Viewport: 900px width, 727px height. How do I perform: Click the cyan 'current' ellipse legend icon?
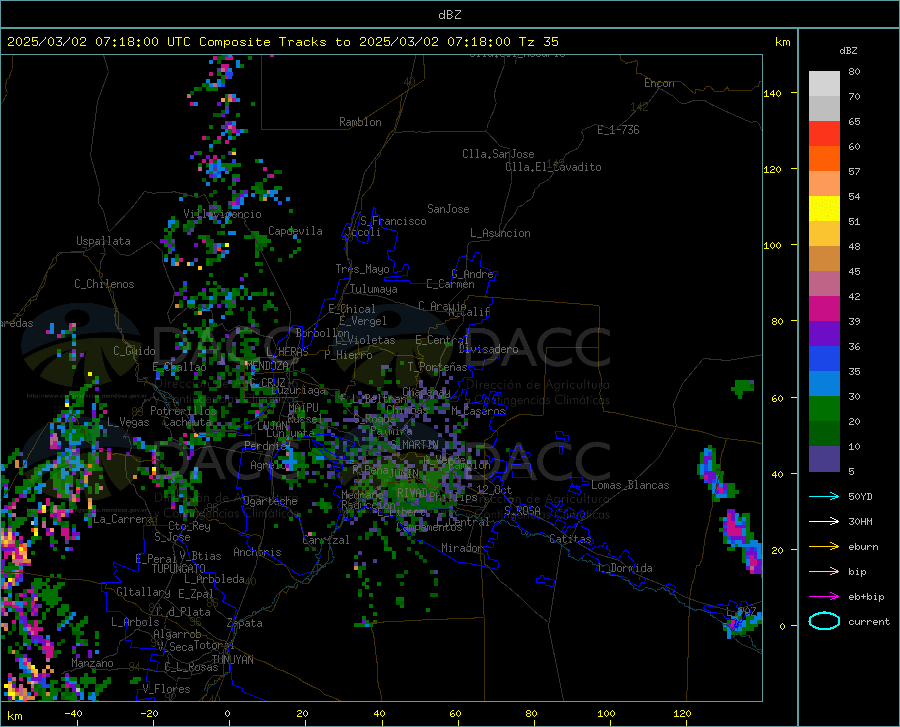824,621
